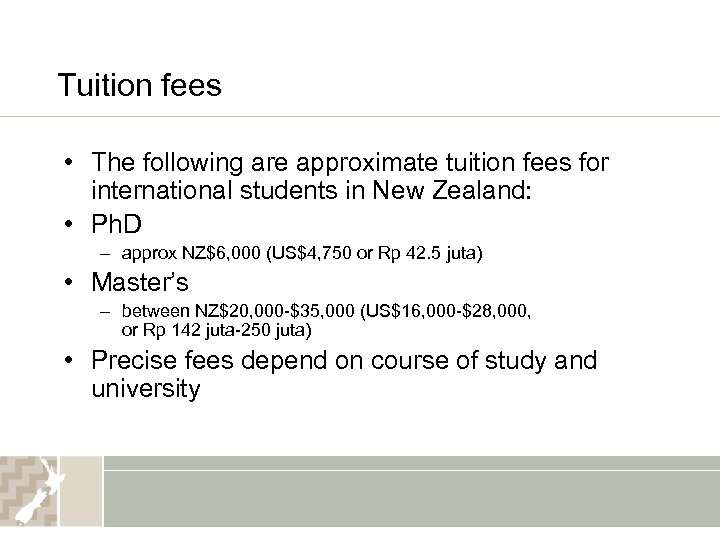The width and height of the screenshot is (720, 540).
Task: Select the "Tuition fees" slide title
Action: click(140, 85)
